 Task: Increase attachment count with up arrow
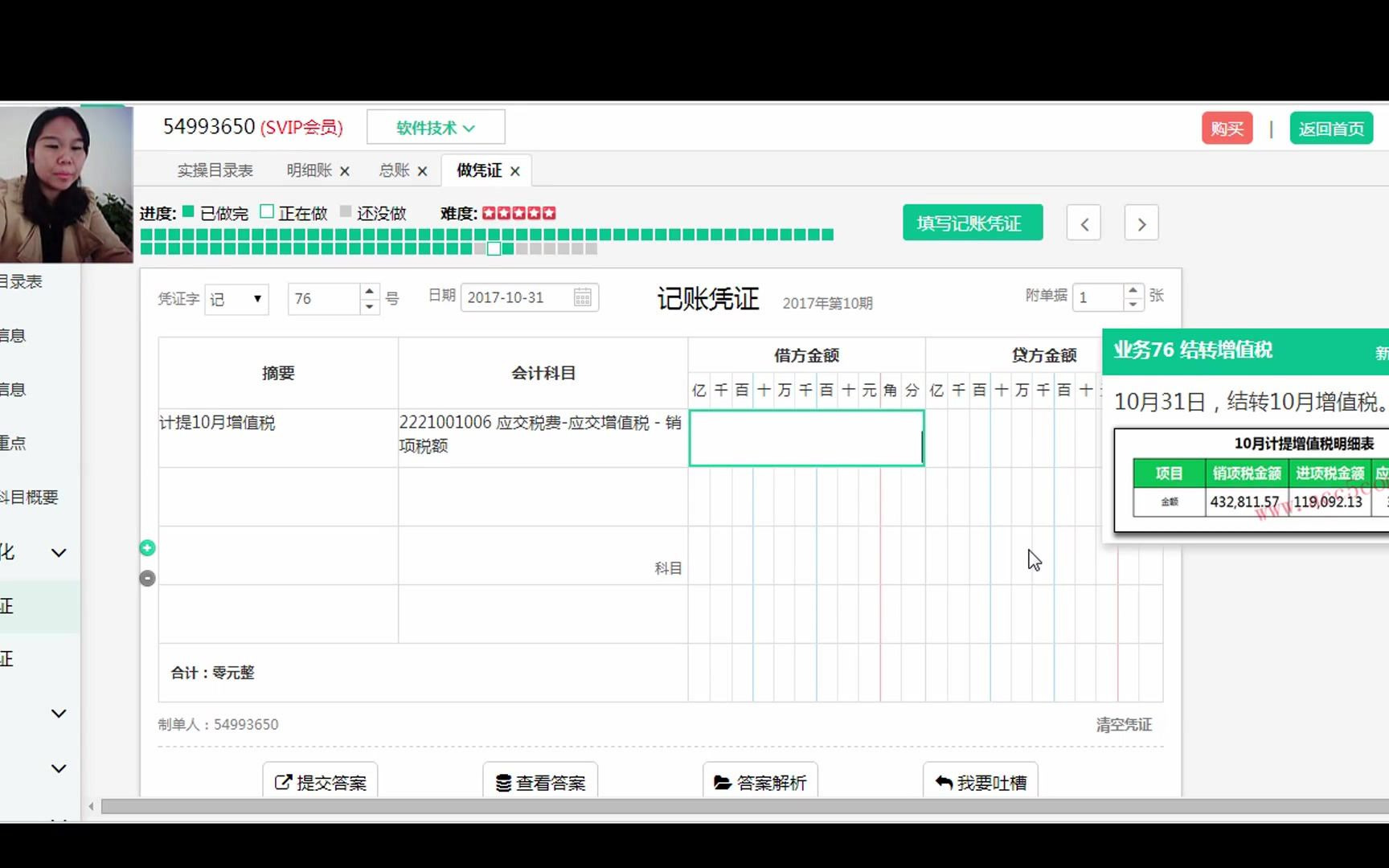(x=1133, y=289)
